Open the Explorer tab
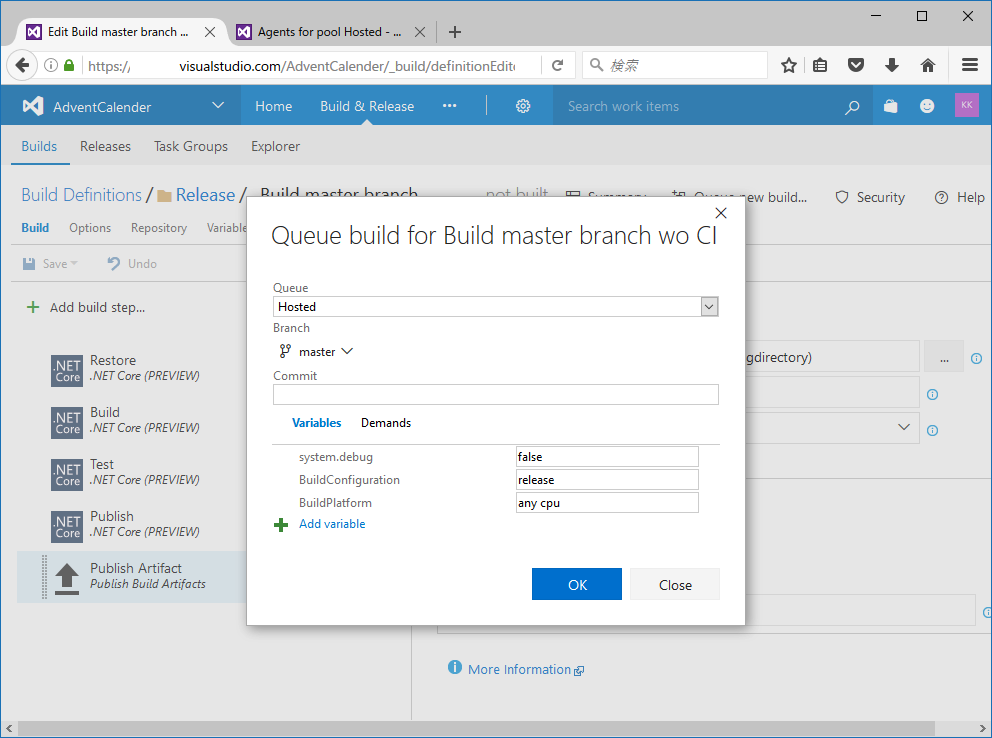Image resolution: width=992 pixels, height=738 pixels. pos(275,146)
